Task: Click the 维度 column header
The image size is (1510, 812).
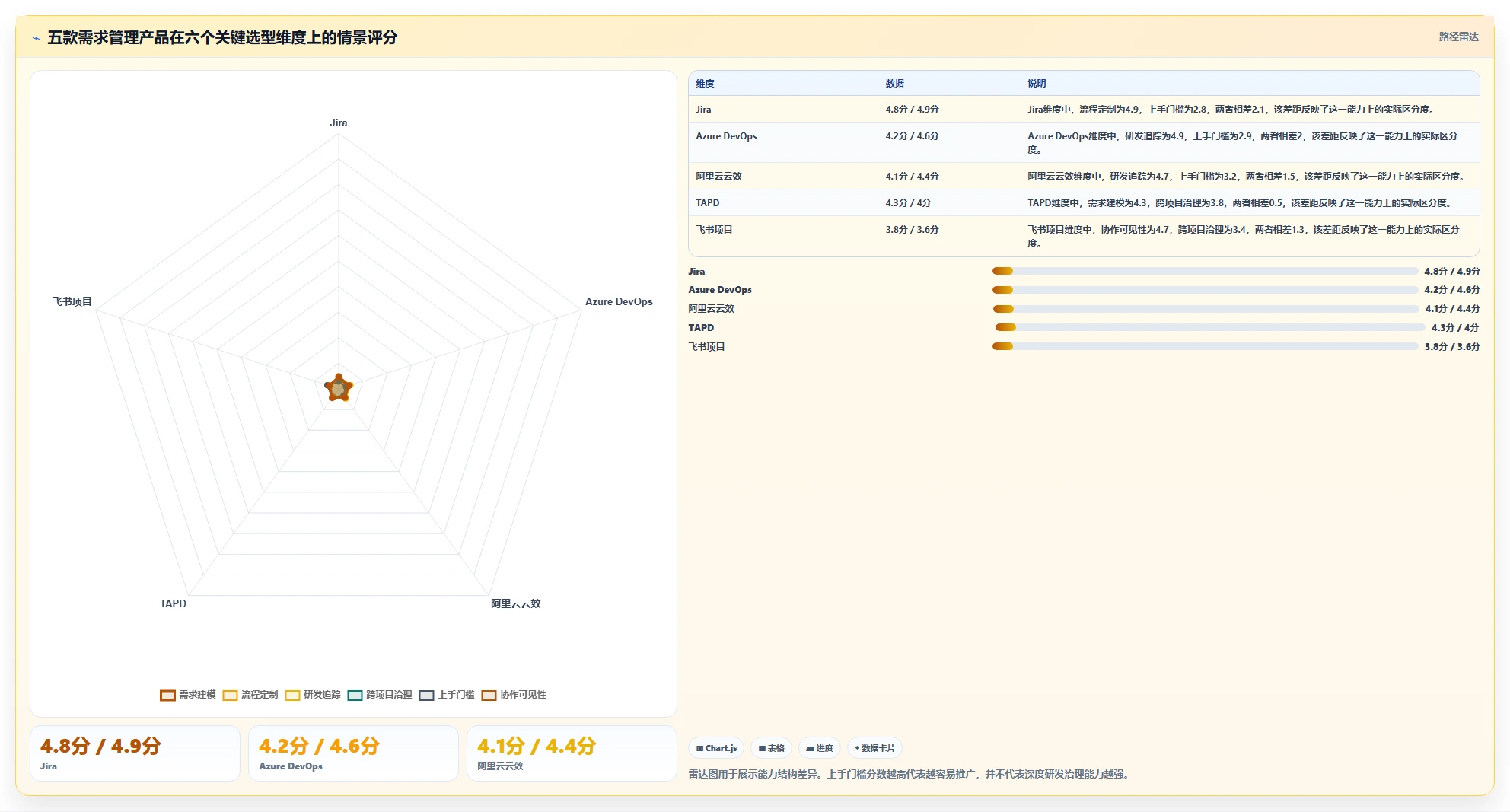Action: coord(705,84)
